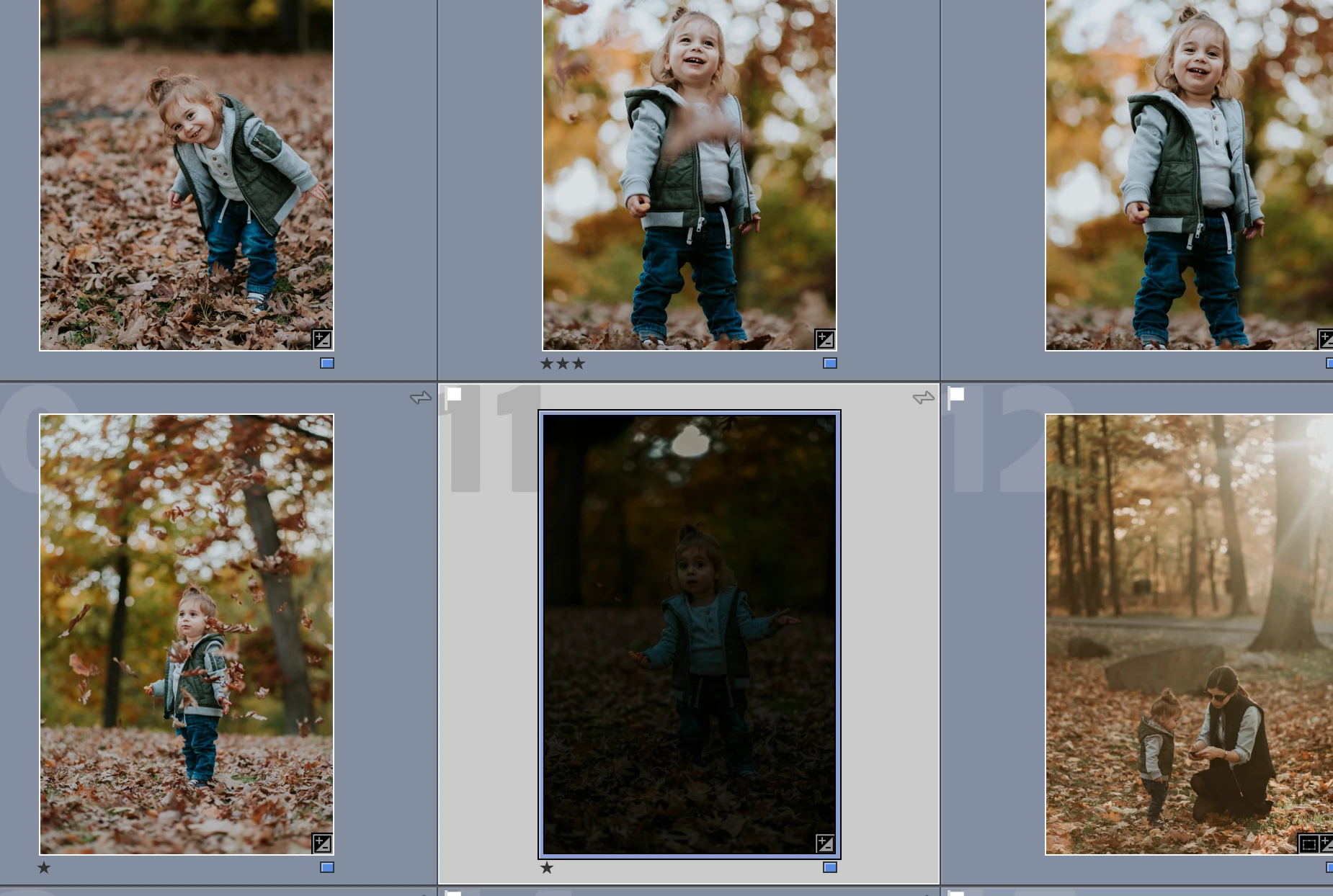
Task: Click develop adjustments badge on dark photo
Action: [x=825, y=843]
